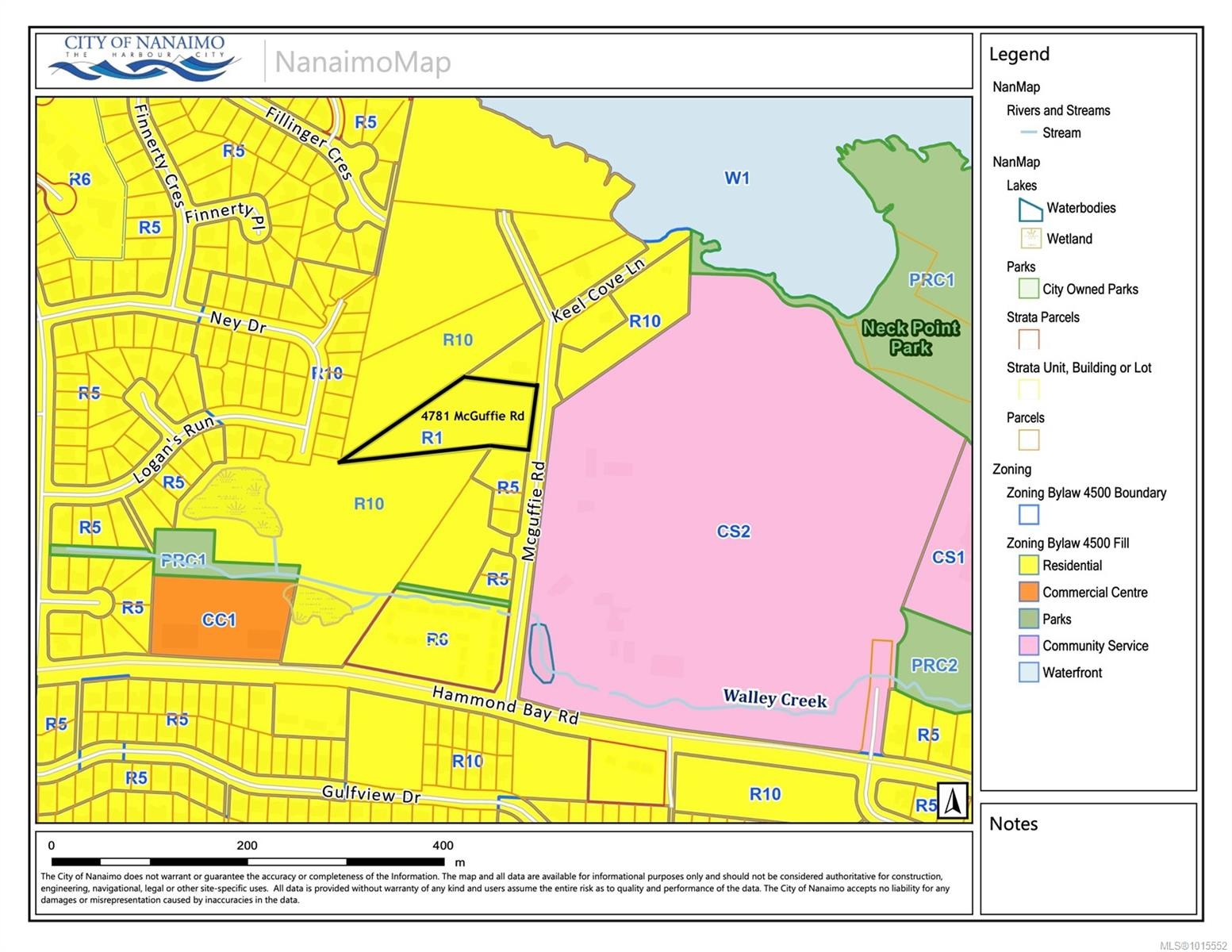Image resolution: width=1232 pixels, height=952 pixels.
Task: Click the Zoning Bylaw 4500 Boundary symbol
Action: tap(1028, 515)
